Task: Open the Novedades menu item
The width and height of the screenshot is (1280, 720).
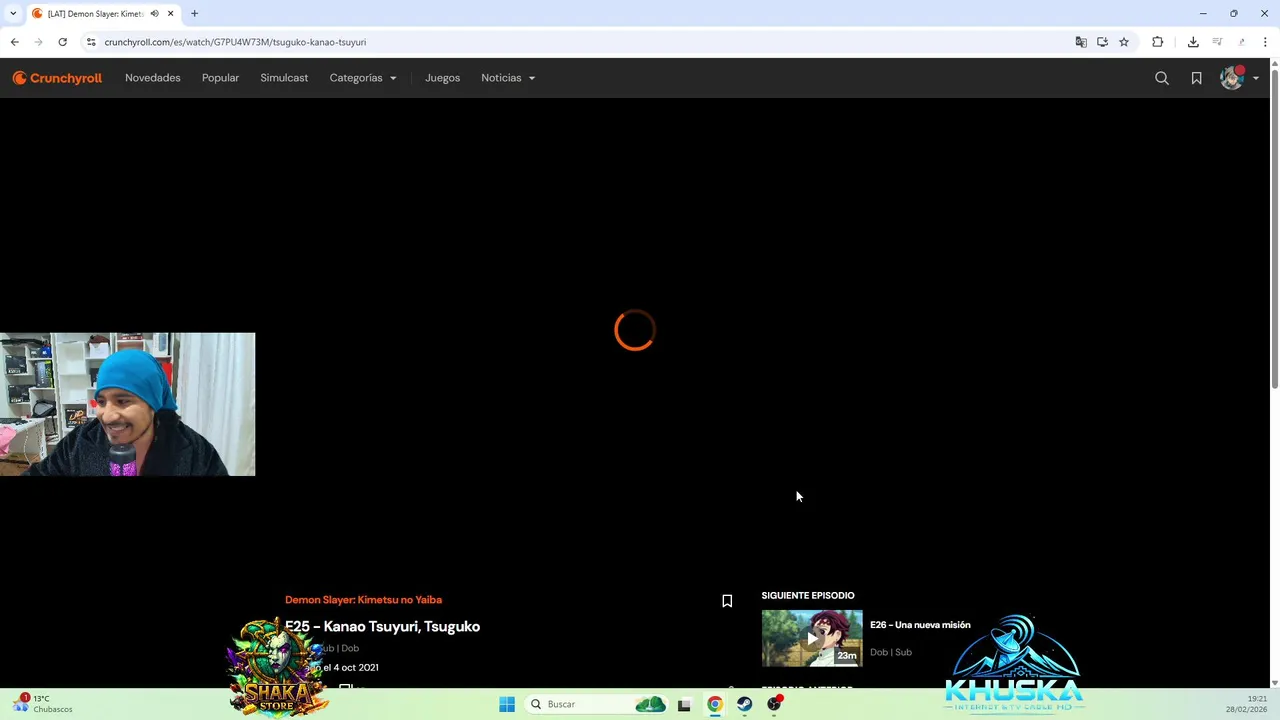Action: [153, 78]
